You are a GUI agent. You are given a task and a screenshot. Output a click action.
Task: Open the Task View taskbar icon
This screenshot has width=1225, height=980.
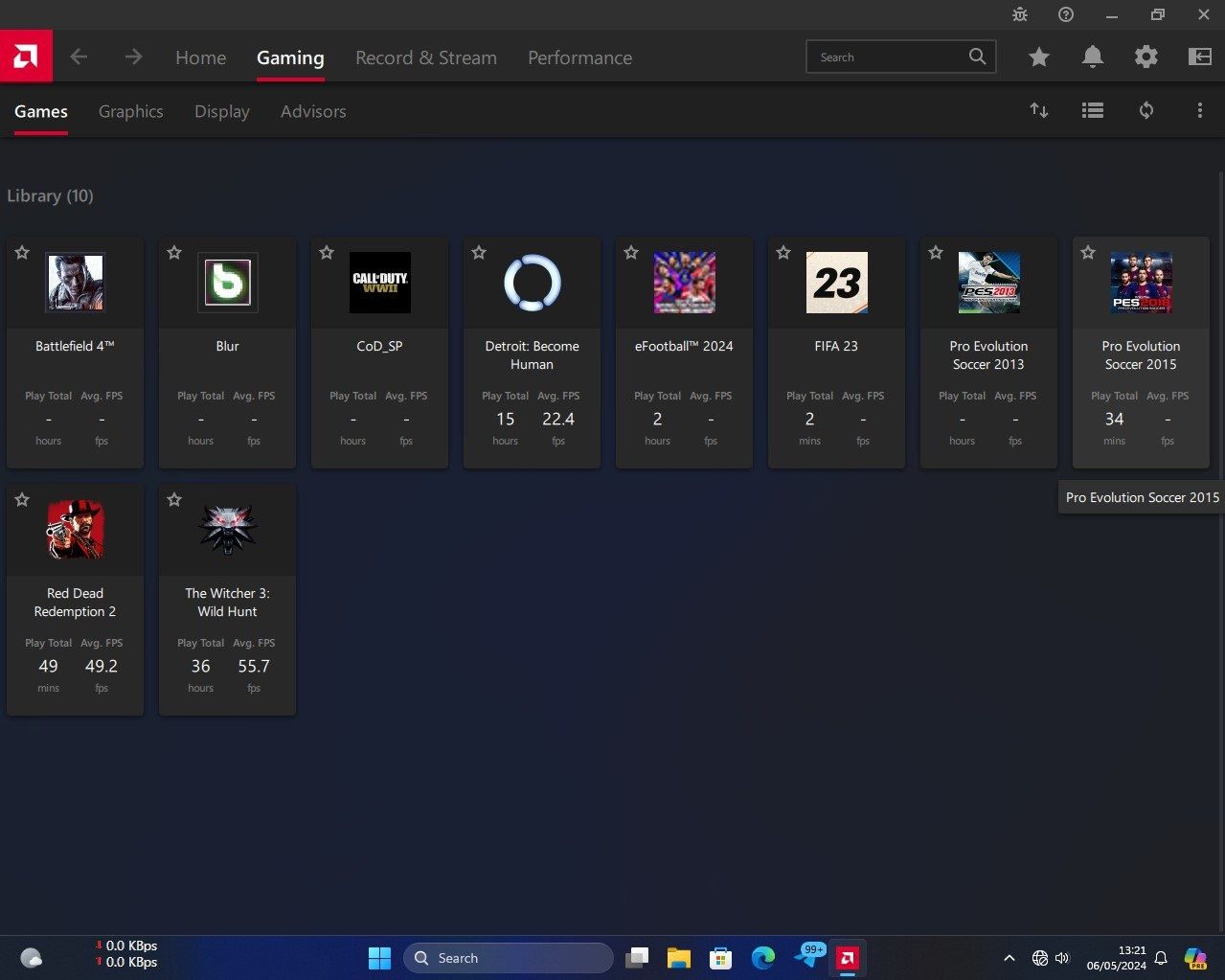tap(637, 958)
